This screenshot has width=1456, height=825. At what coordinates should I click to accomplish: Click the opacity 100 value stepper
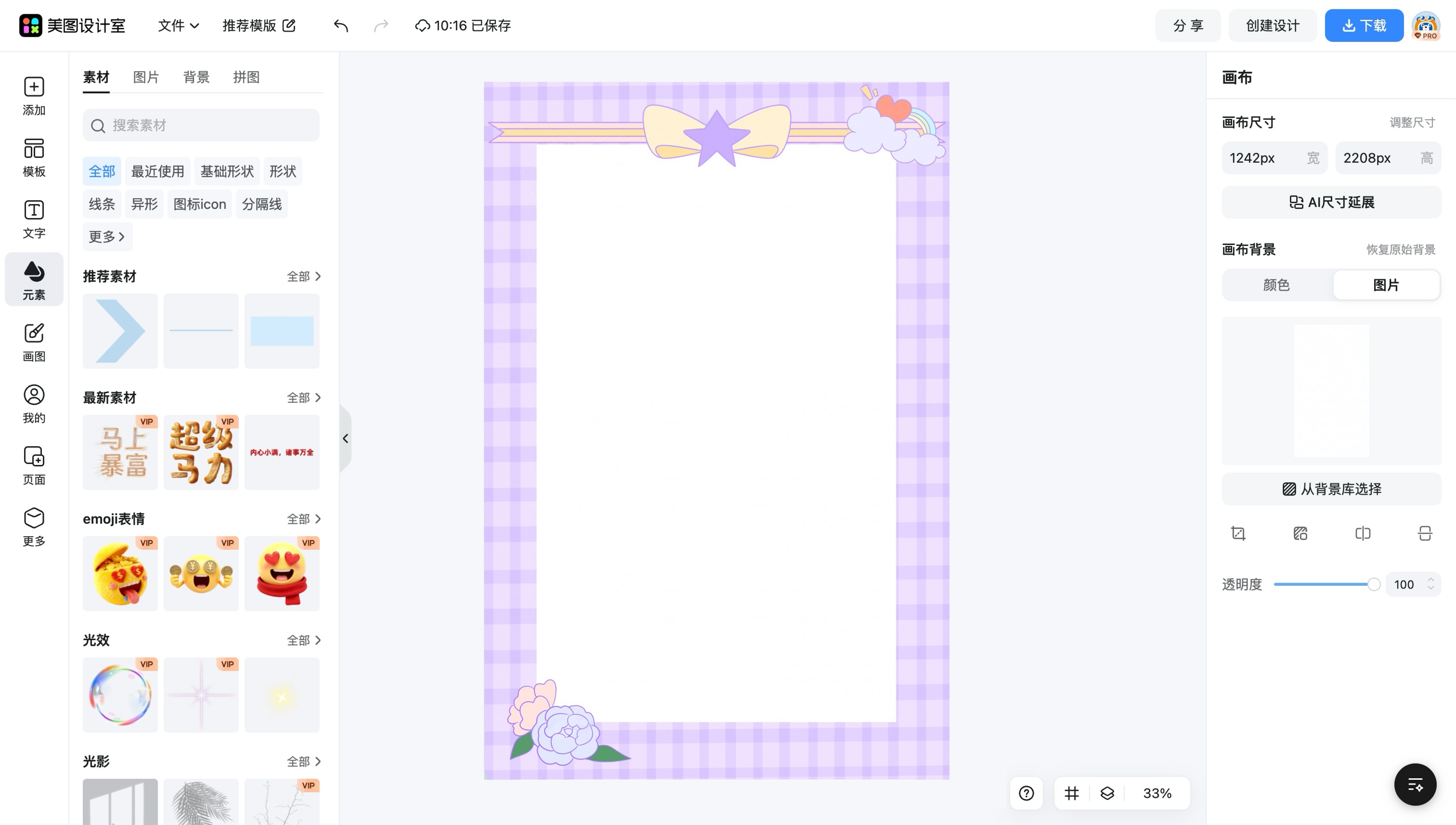tap(1413, 584)
